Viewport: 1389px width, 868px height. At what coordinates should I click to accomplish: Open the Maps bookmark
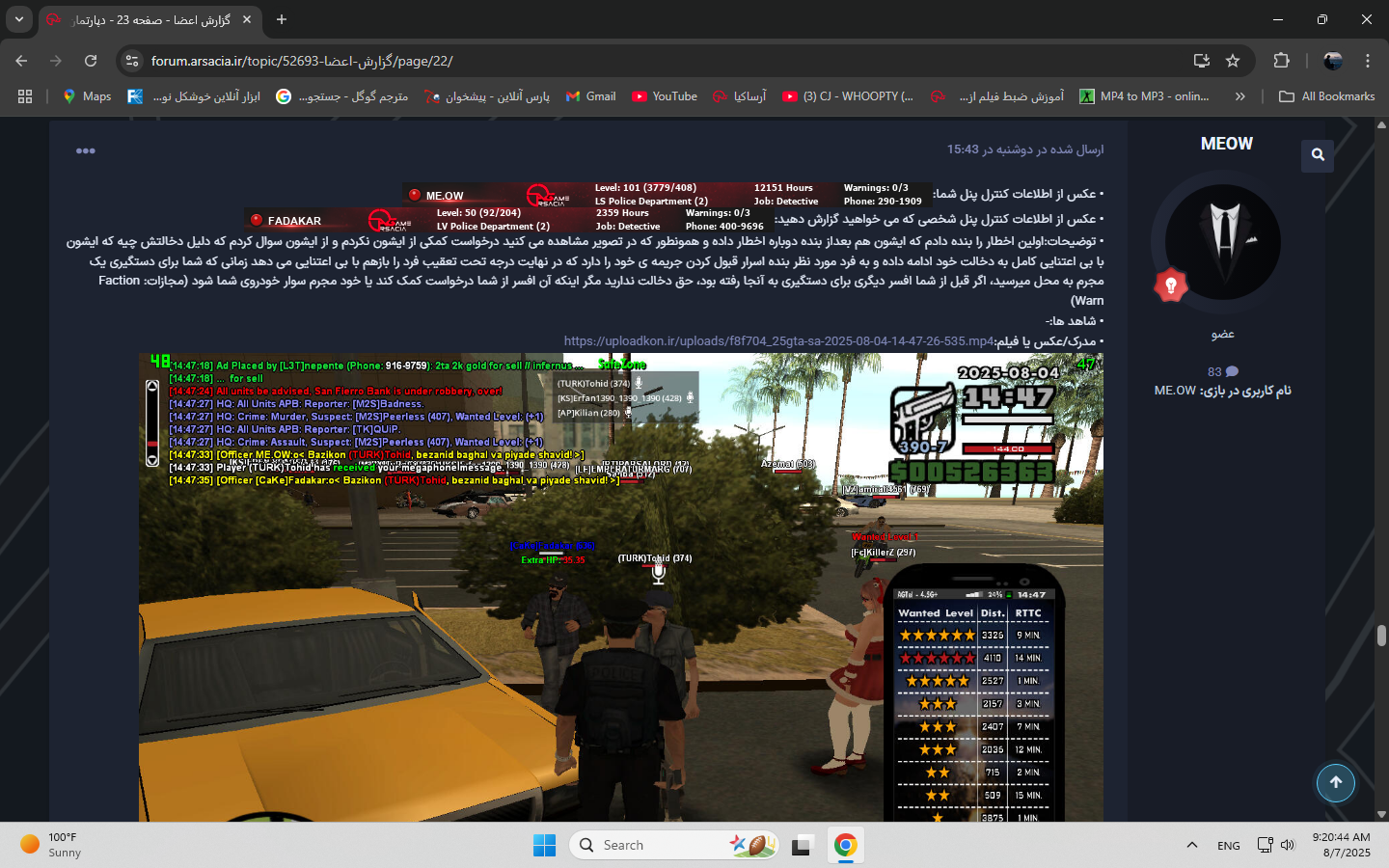87,96
